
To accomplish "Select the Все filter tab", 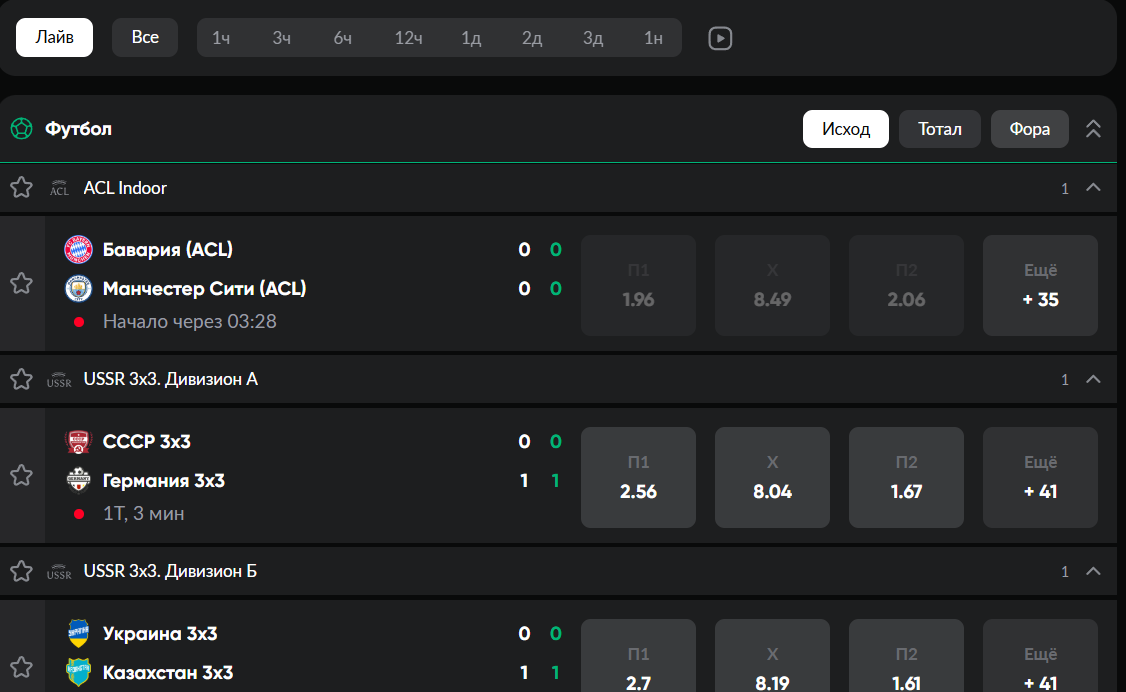I will coord(145,37).
